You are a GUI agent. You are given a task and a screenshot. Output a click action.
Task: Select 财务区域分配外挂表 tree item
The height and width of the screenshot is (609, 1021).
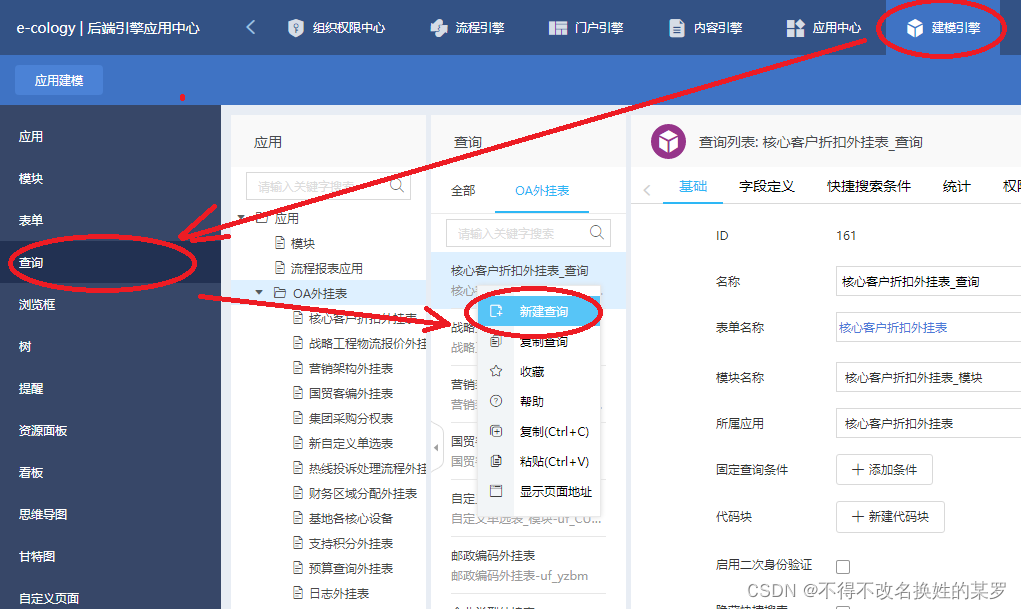355,493
